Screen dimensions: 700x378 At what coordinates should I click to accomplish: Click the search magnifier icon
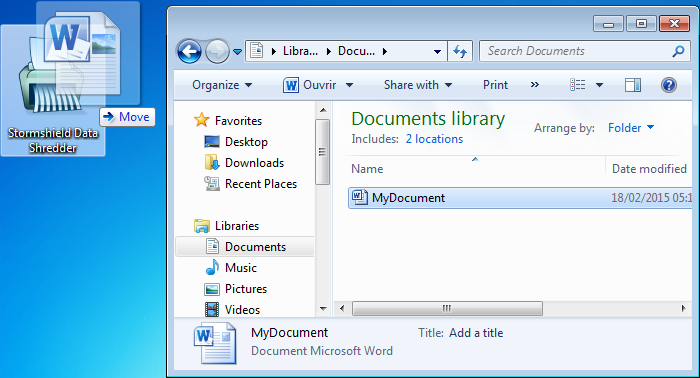(678, 51)
